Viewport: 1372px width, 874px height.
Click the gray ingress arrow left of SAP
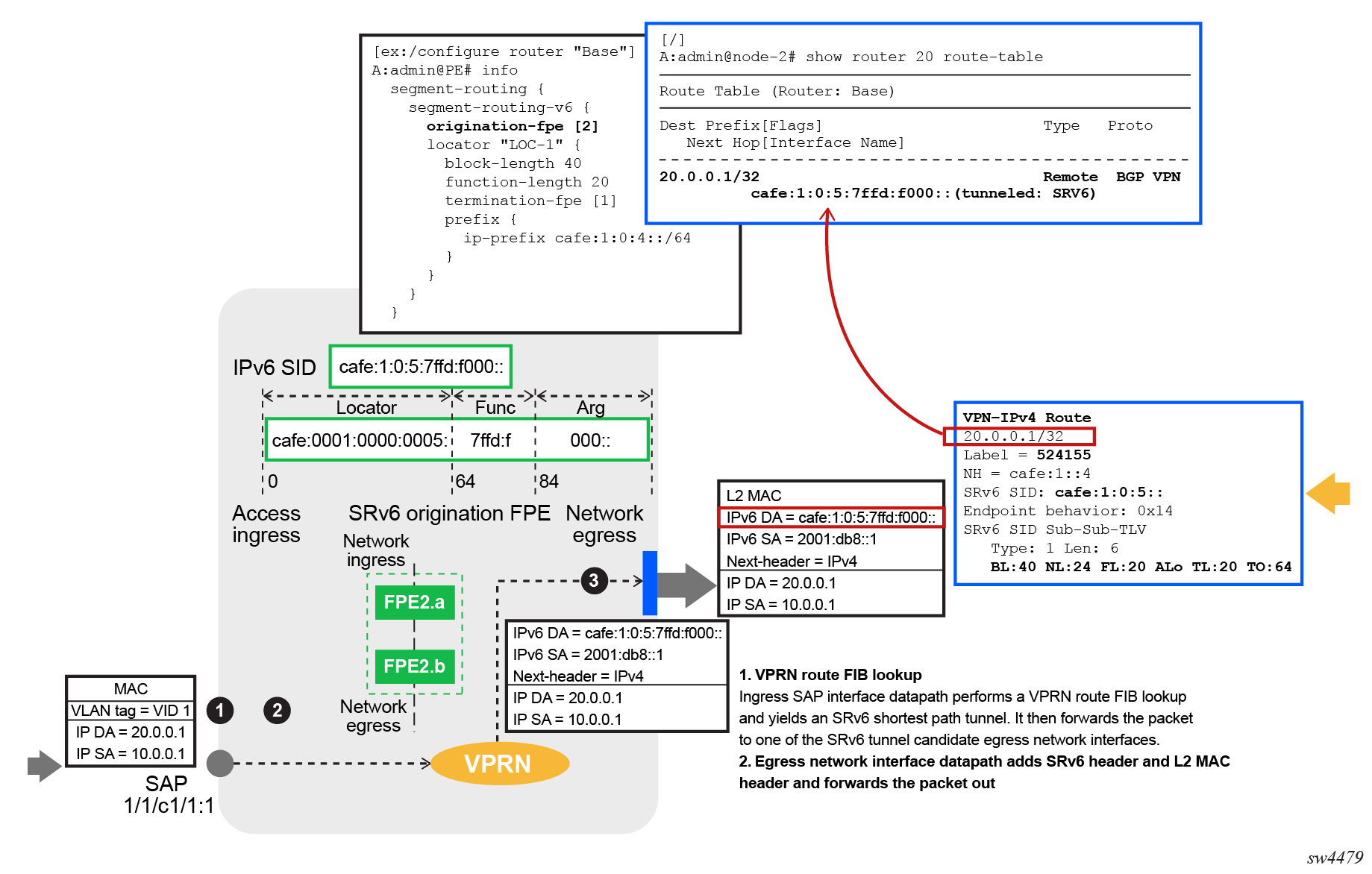click(43, 766)
